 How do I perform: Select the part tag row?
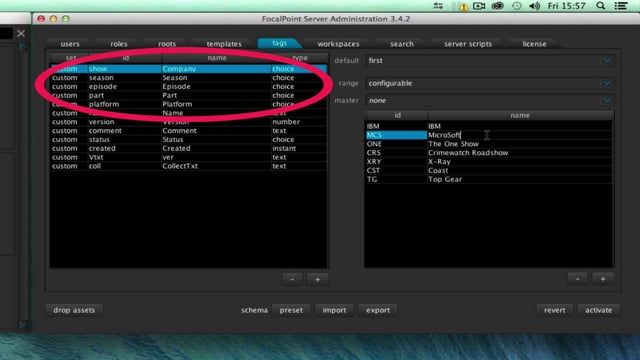click(x=188, y=95)
